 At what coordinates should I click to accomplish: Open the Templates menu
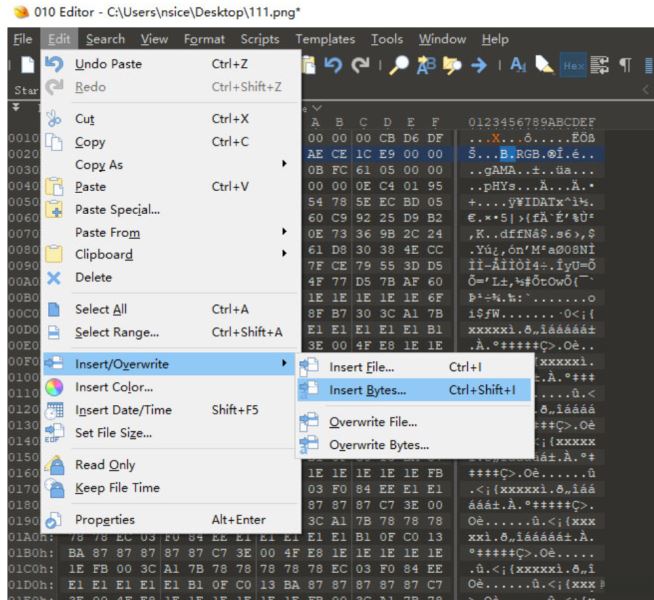click(x=325, y=39)
